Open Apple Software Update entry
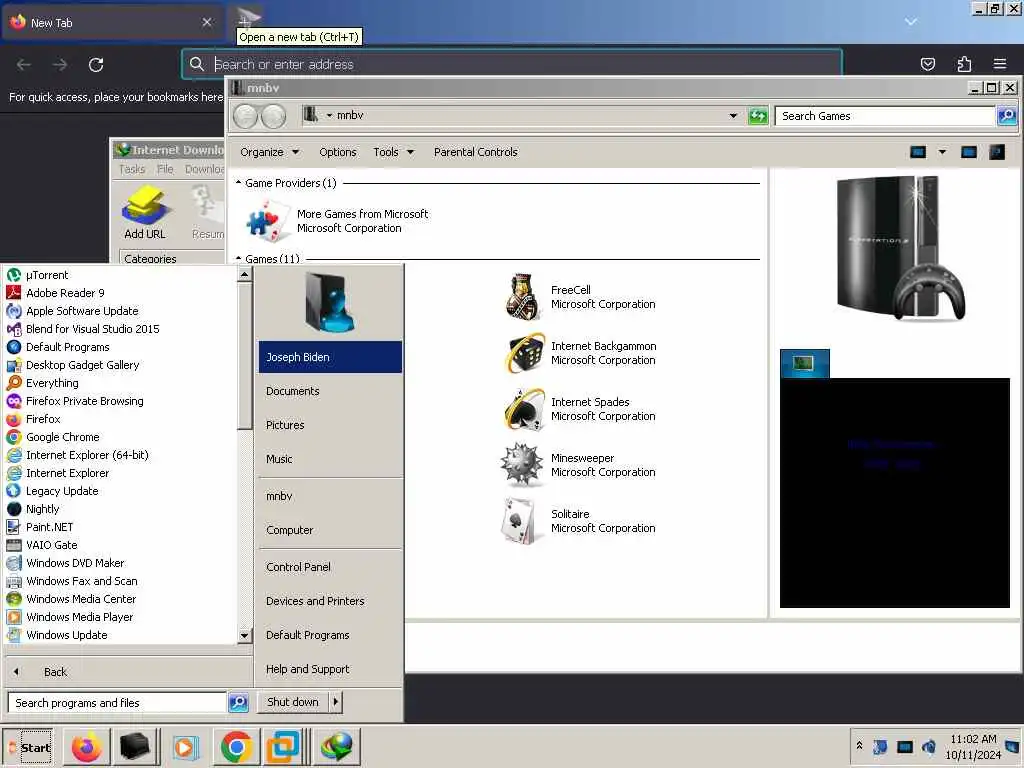The width and height of the screenshot is (1024, 768). (72, 311)
